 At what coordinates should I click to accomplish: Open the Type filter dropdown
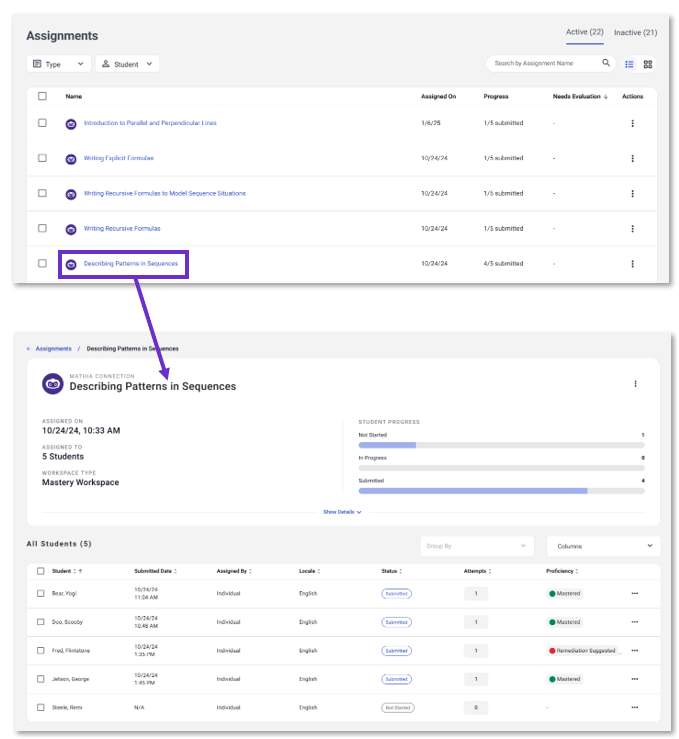tap(59, 64)
